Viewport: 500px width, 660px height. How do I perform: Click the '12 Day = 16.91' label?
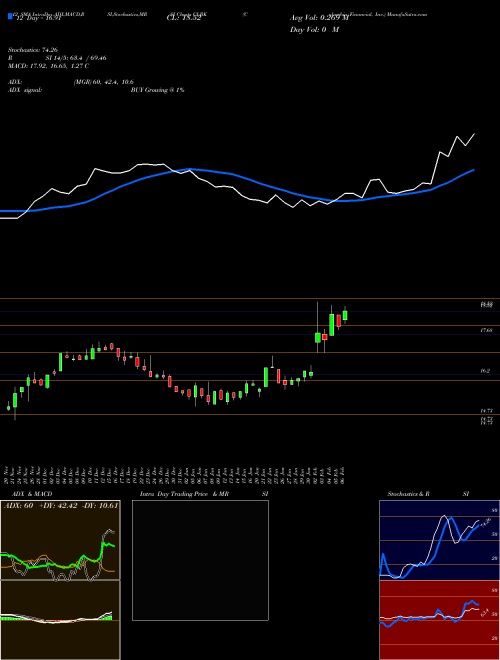tap(37, 18)
